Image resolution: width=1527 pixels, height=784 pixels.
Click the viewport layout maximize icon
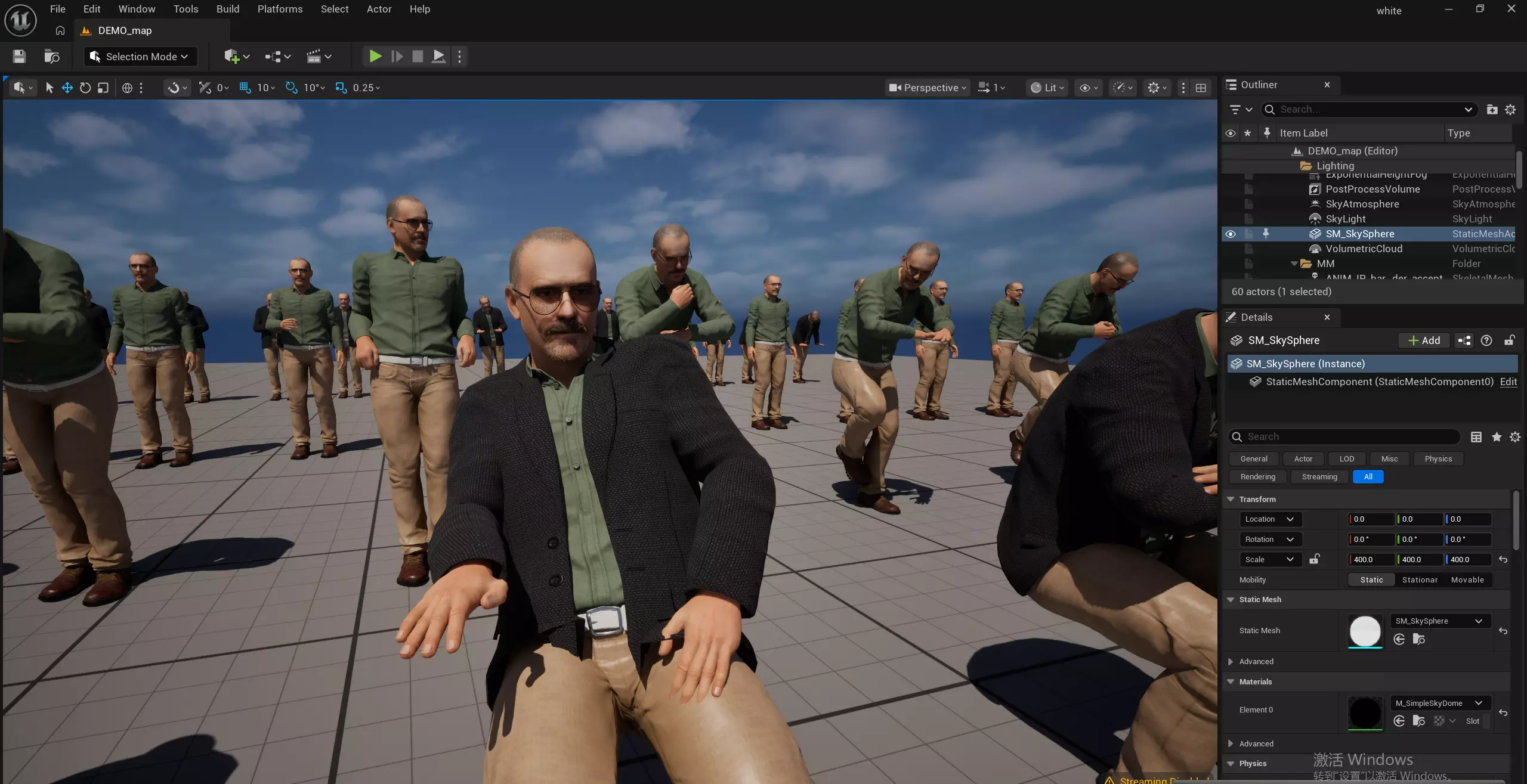(x=1201, y=88)
